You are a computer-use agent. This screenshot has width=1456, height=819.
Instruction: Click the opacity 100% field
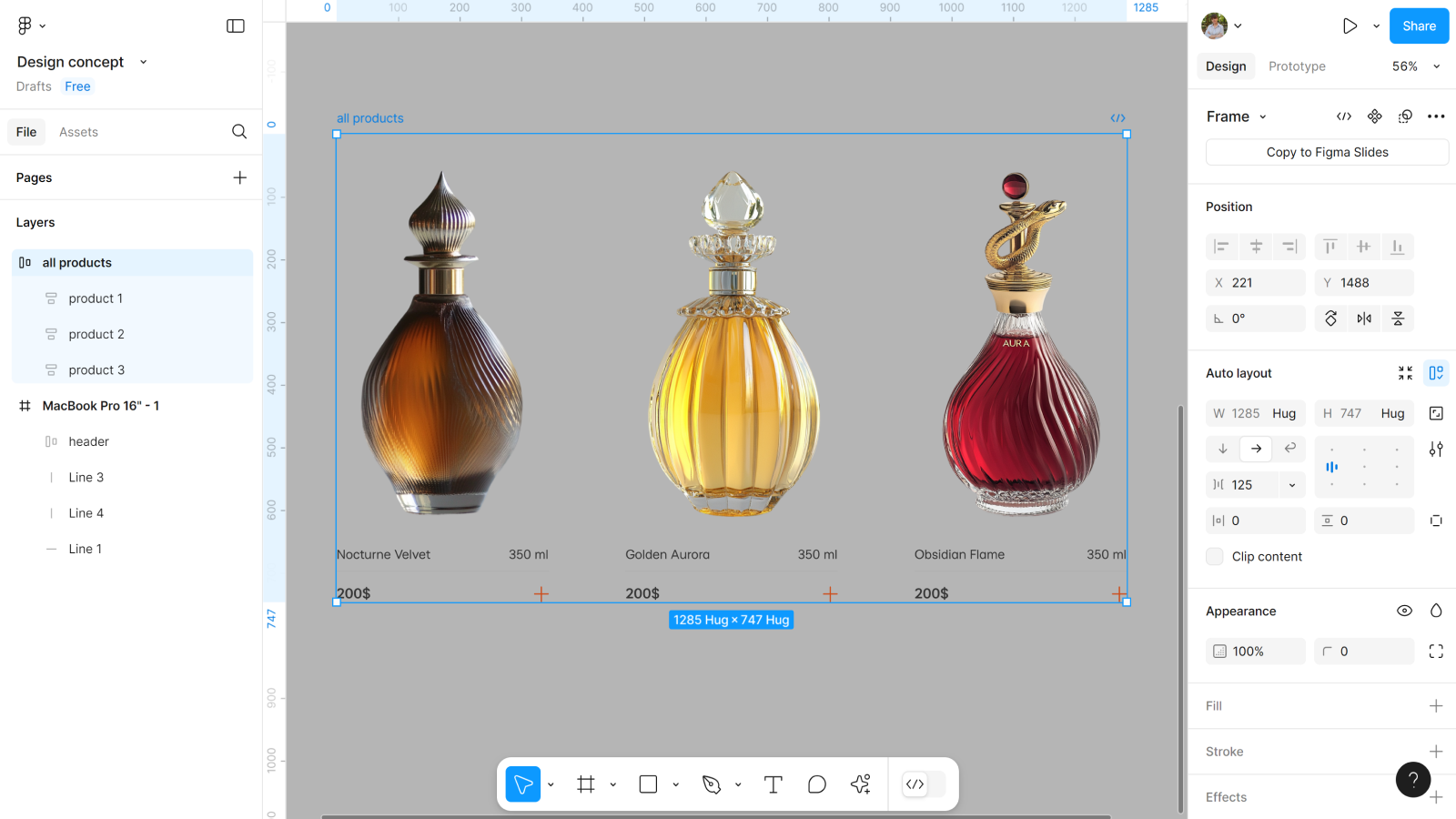pyautogui.click(x=1256, y=652)
